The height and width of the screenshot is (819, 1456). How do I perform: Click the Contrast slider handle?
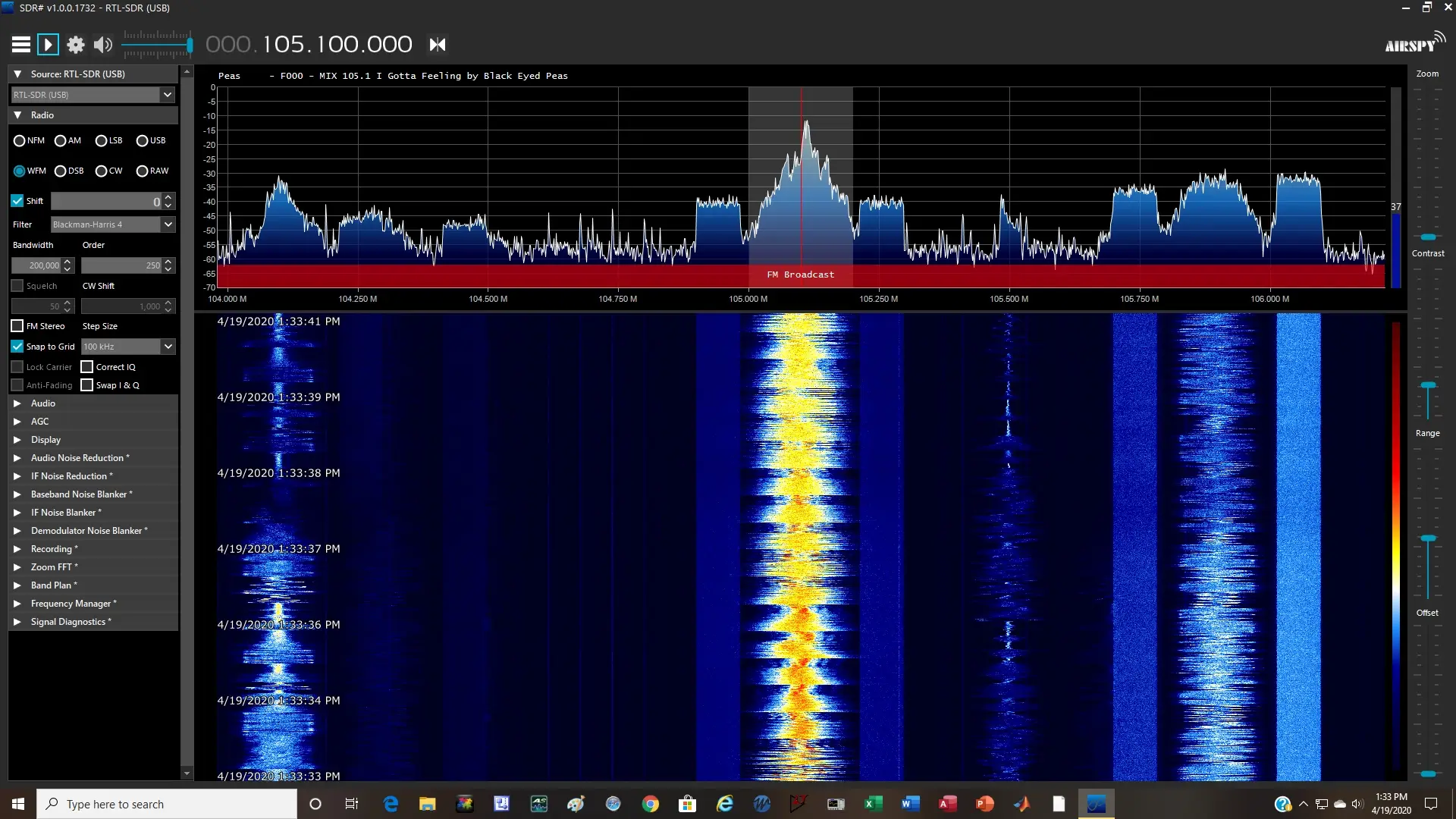point(1429,237)
